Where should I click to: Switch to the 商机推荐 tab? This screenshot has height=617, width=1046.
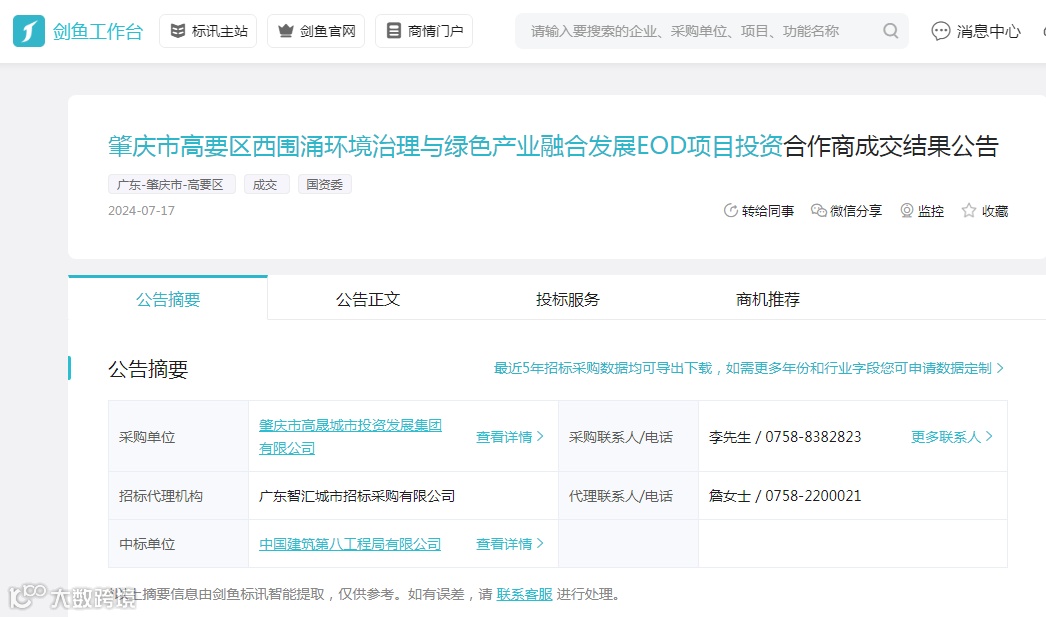click(768, 299)
